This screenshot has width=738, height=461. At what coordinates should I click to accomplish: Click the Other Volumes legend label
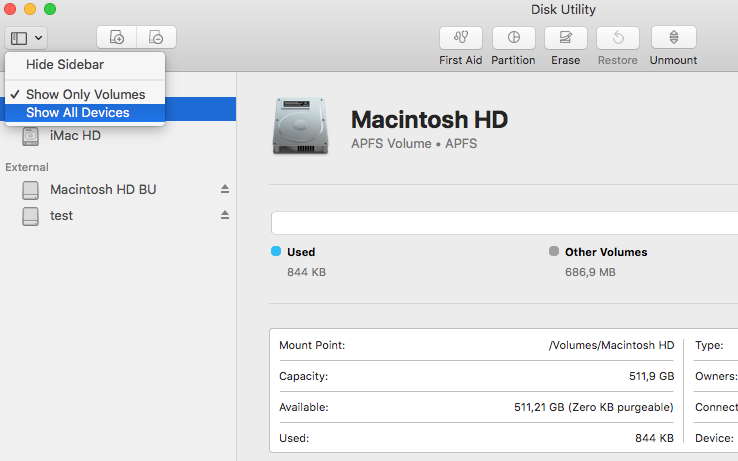tap(606, 252)
